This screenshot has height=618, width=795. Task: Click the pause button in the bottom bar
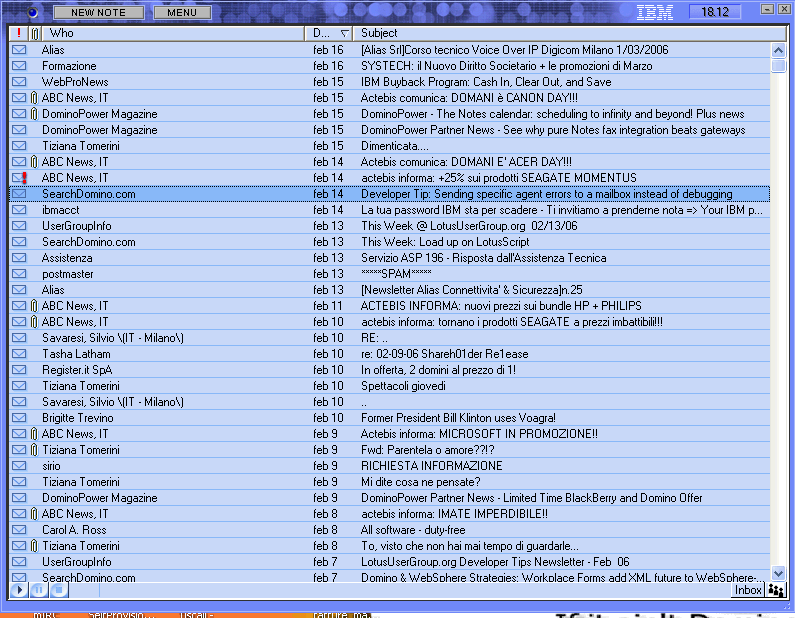coord(39,590)
